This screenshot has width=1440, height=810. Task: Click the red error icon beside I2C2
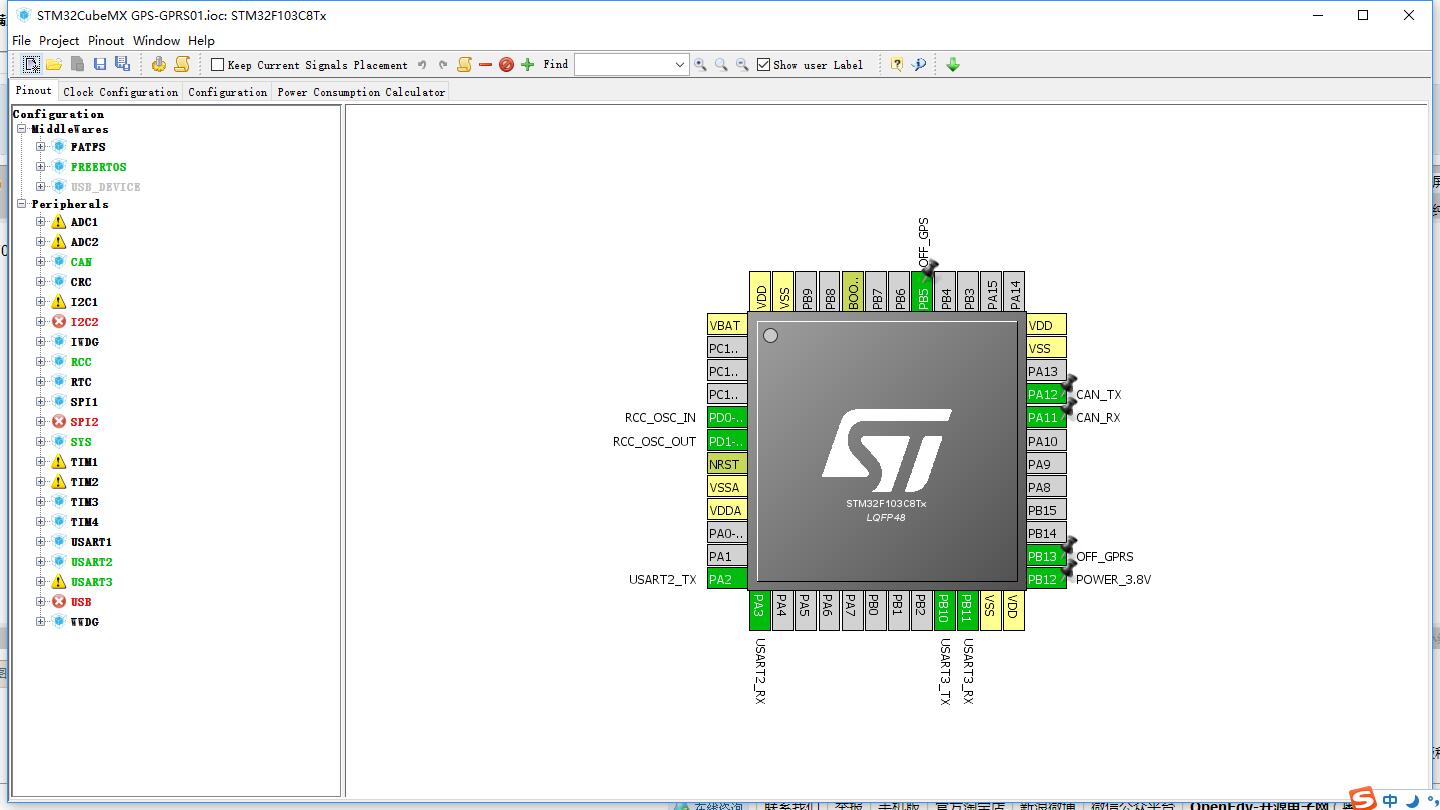coord(59,322)
